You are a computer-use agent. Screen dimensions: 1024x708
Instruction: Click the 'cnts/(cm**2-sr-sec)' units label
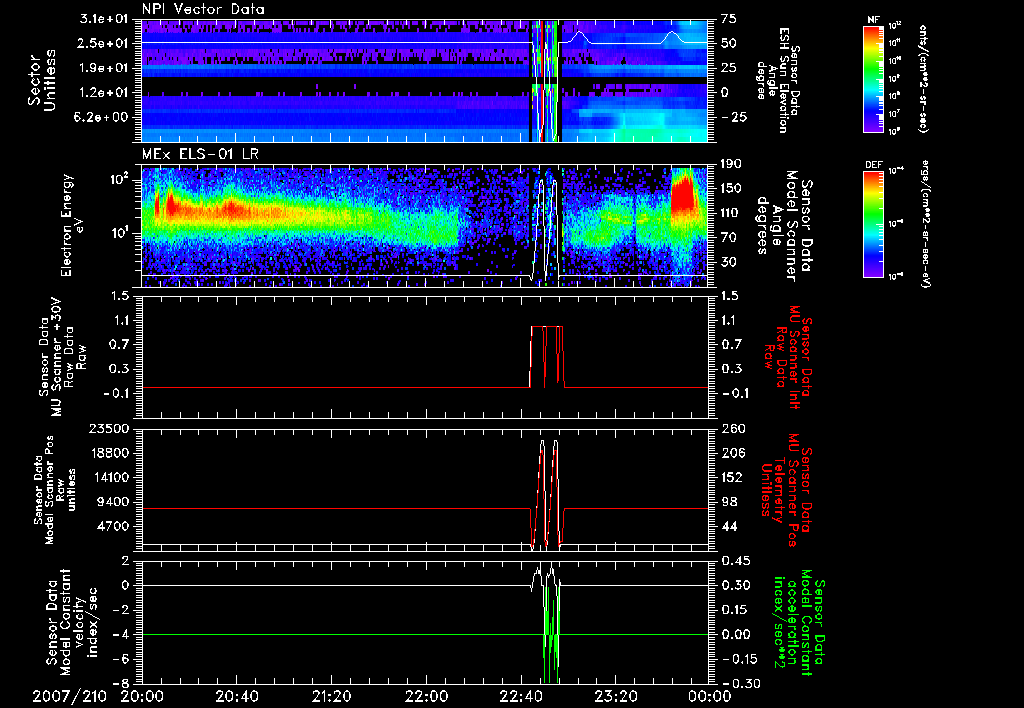[x=923, y=79]
